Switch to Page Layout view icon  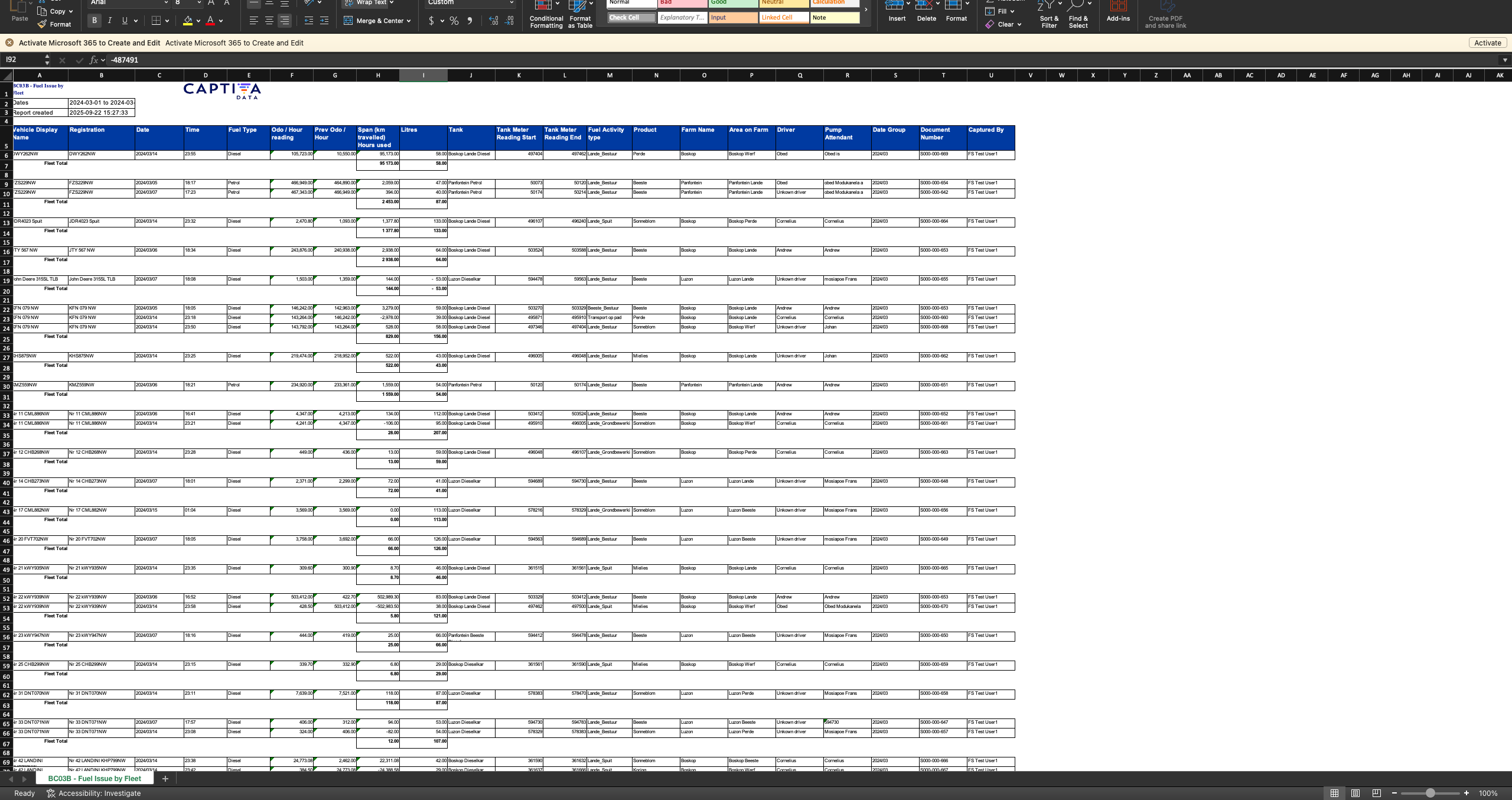tap(1355, 793)
